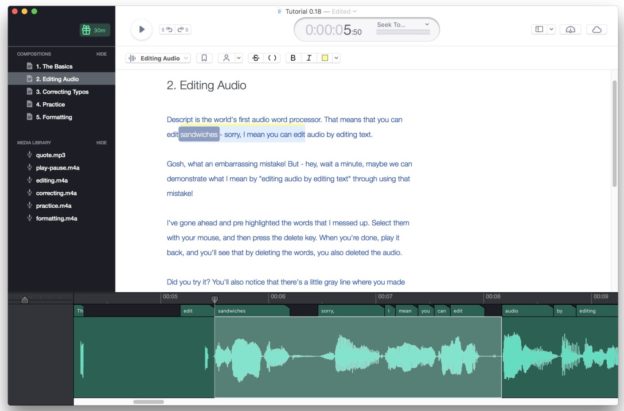The width and height of the screenshot is (624, 411).
Task: Select composition 2. Editing Audio
Action: tap(62, 79)
